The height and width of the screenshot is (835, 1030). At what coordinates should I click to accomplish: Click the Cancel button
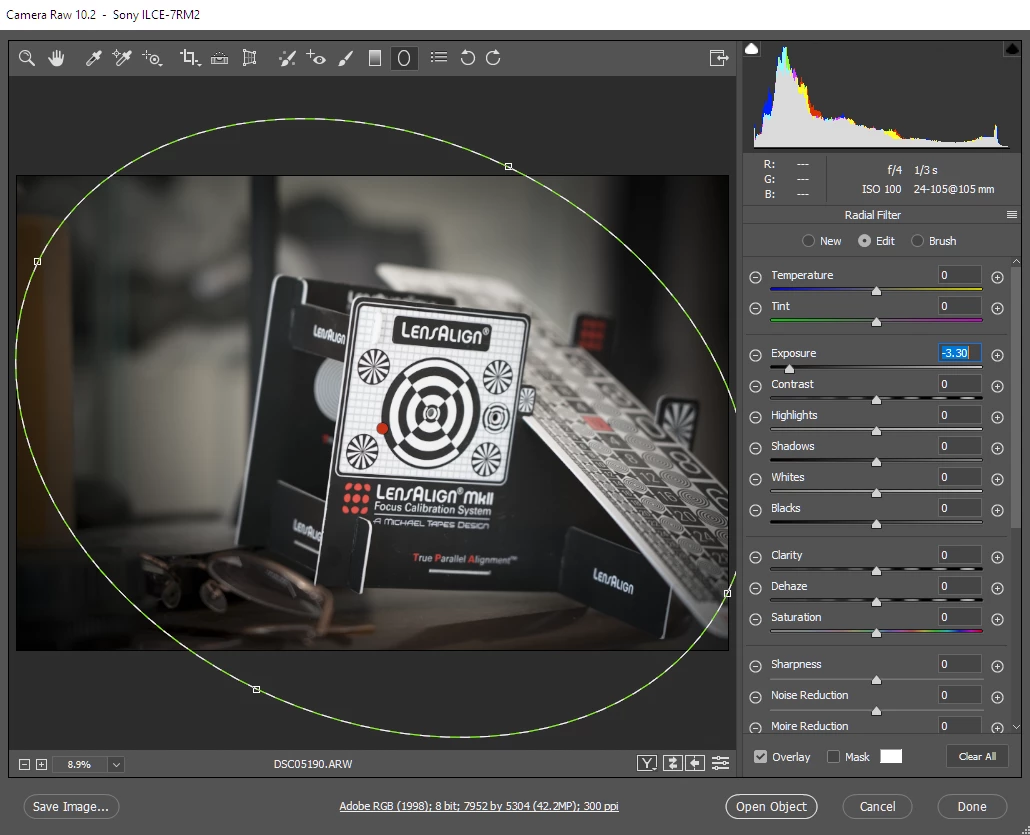coord(877,806)
